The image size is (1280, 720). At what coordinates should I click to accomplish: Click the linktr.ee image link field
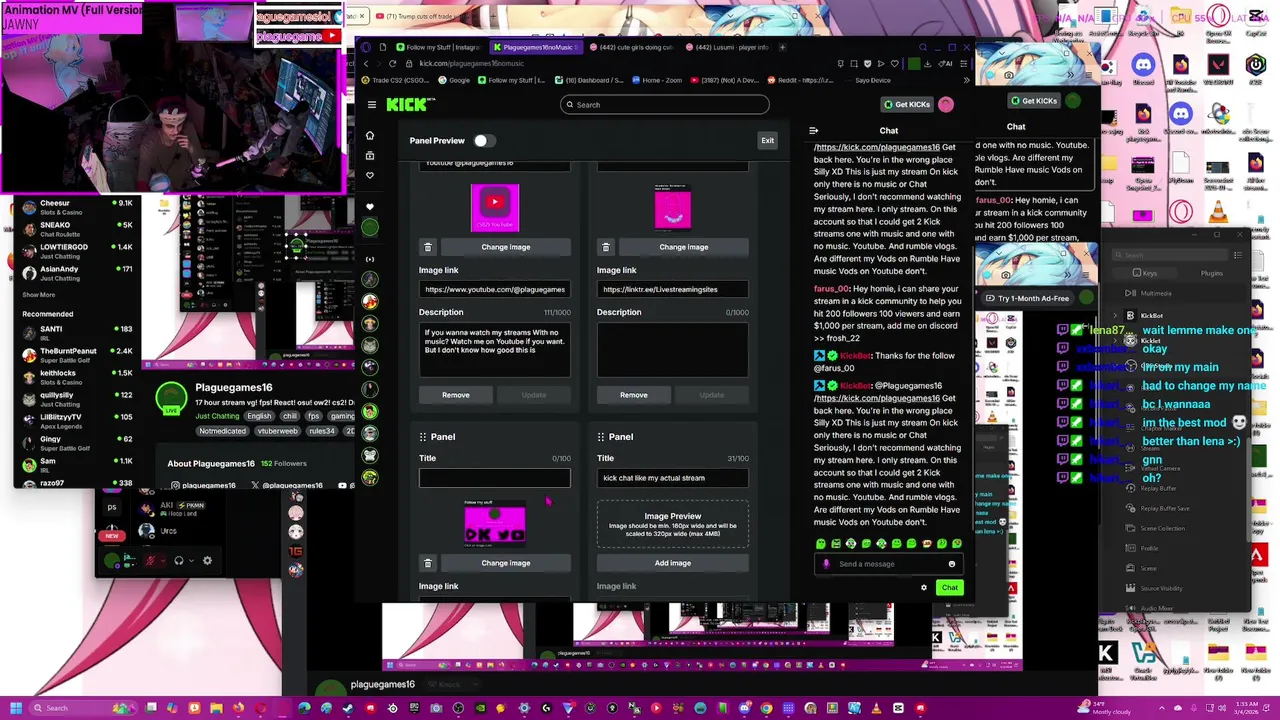coord(673,289)
